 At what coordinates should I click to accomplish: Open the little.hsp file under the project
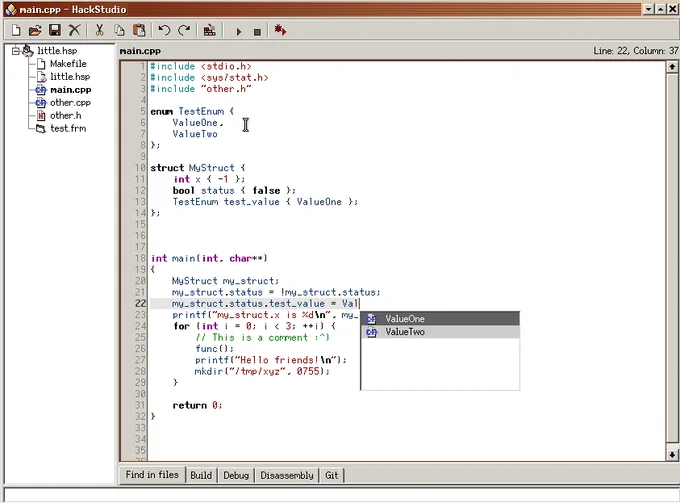click(x=70, y=77)
